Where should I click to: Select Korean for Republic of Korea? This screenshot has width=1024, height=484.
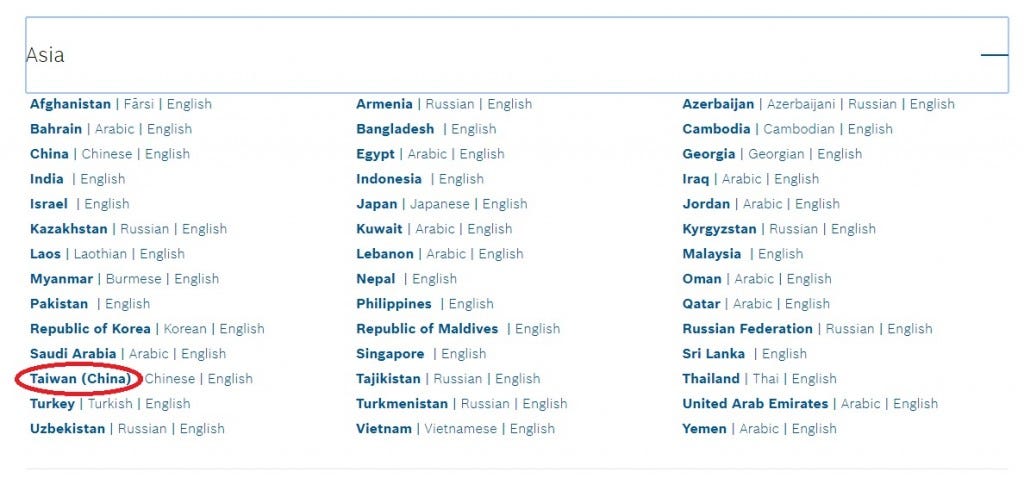point(185,329)
